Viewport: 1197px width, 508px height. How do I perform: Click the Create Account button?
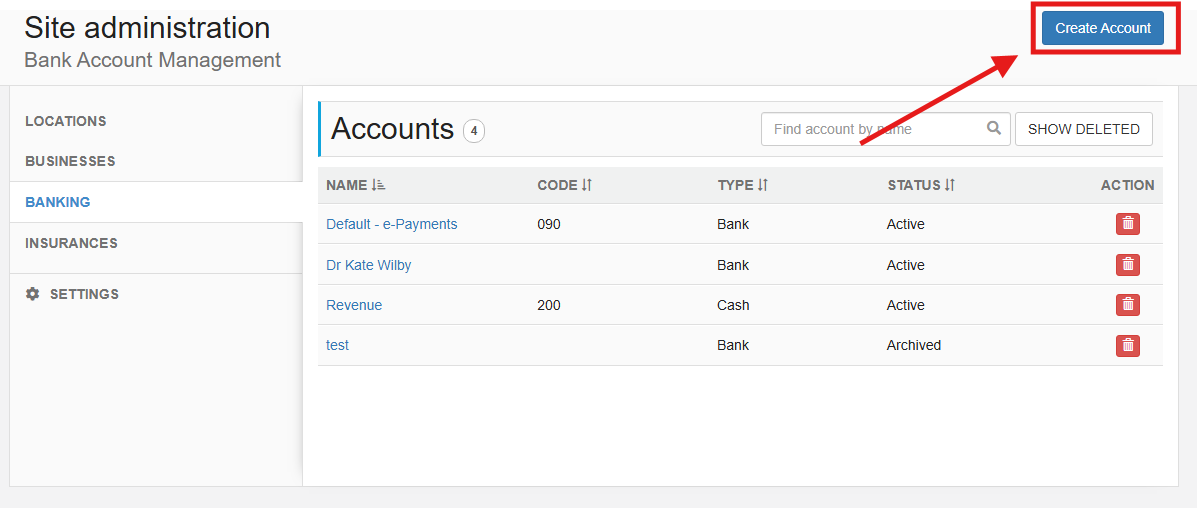click(x=1102, y=28)
